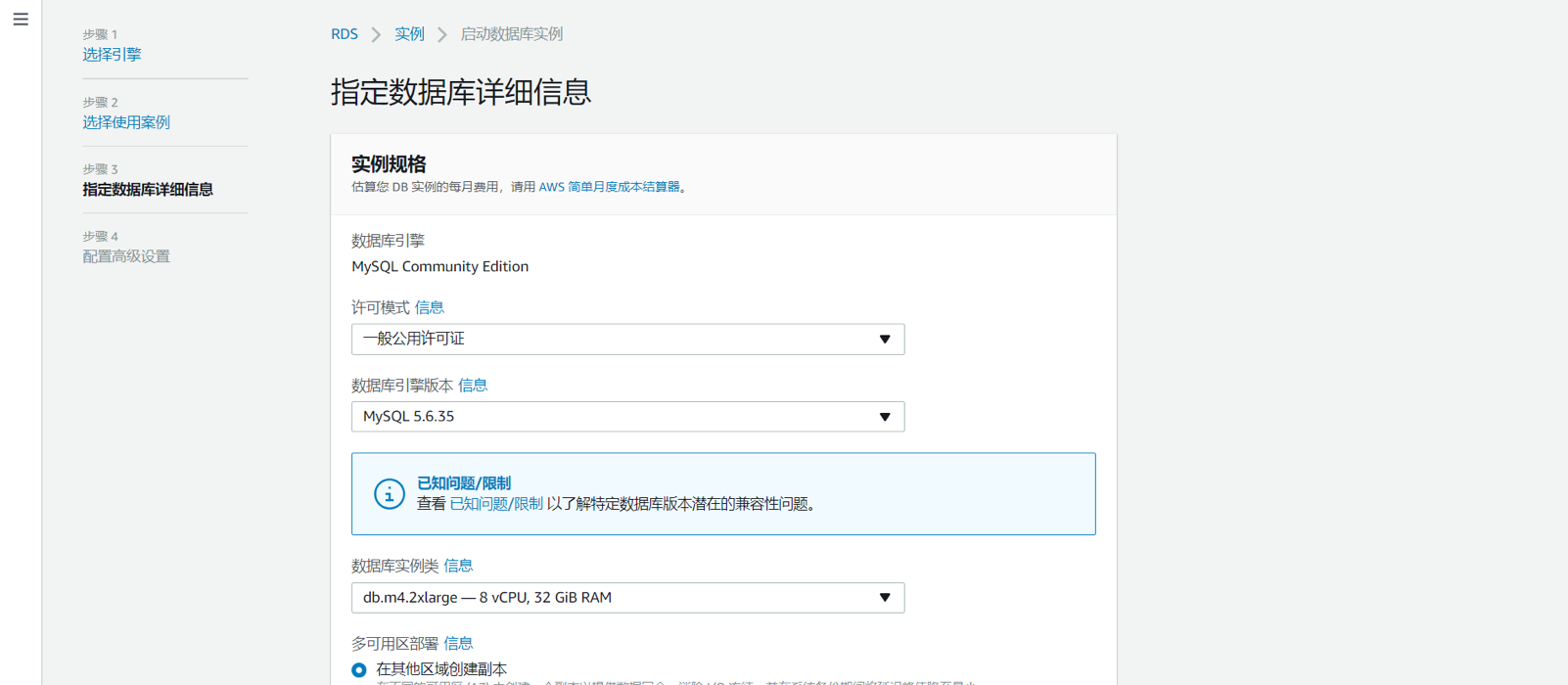Open the hamburger navigation menu
The width and height of the screenshot is (1568, 685).
coord(21,20)
